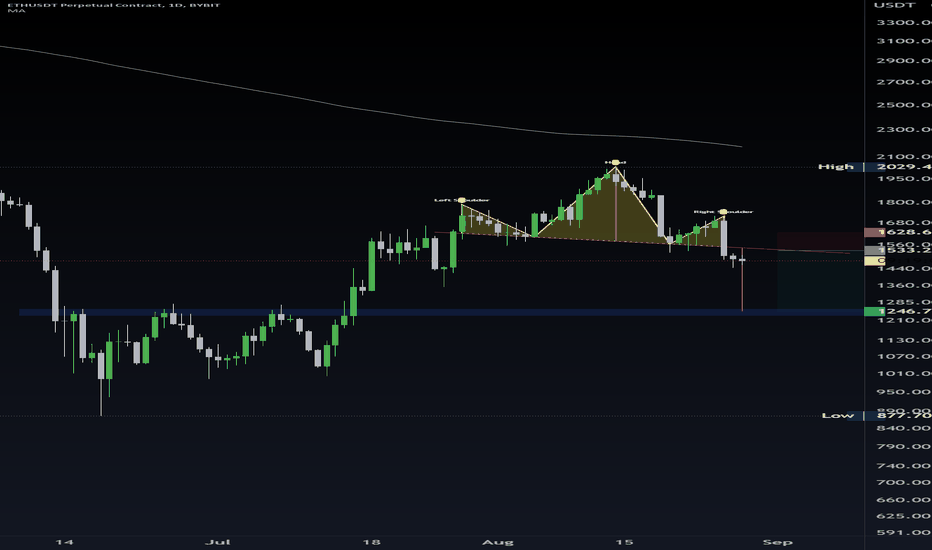The width and height of the screenshot is (932, 550).
Task: Click the 2900.00 price axis label
Action: tap(903, 60)
